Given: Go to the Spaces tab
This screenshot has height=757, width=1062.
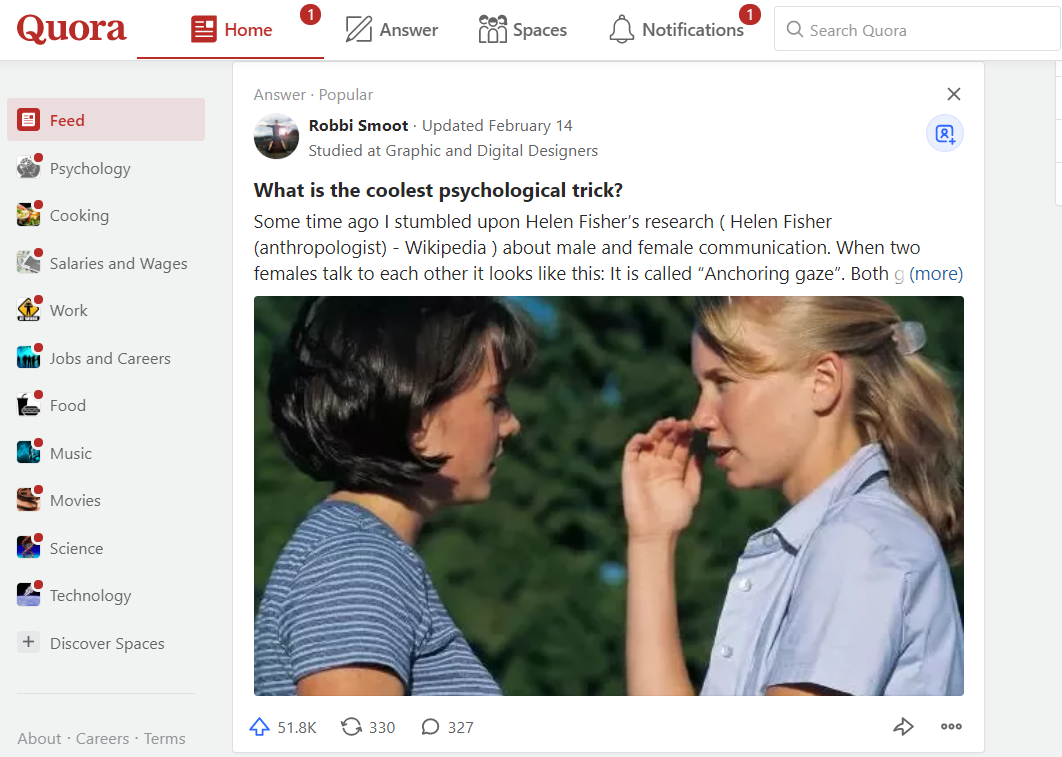Looking at the screenshot, I should (x=523, y=30).
